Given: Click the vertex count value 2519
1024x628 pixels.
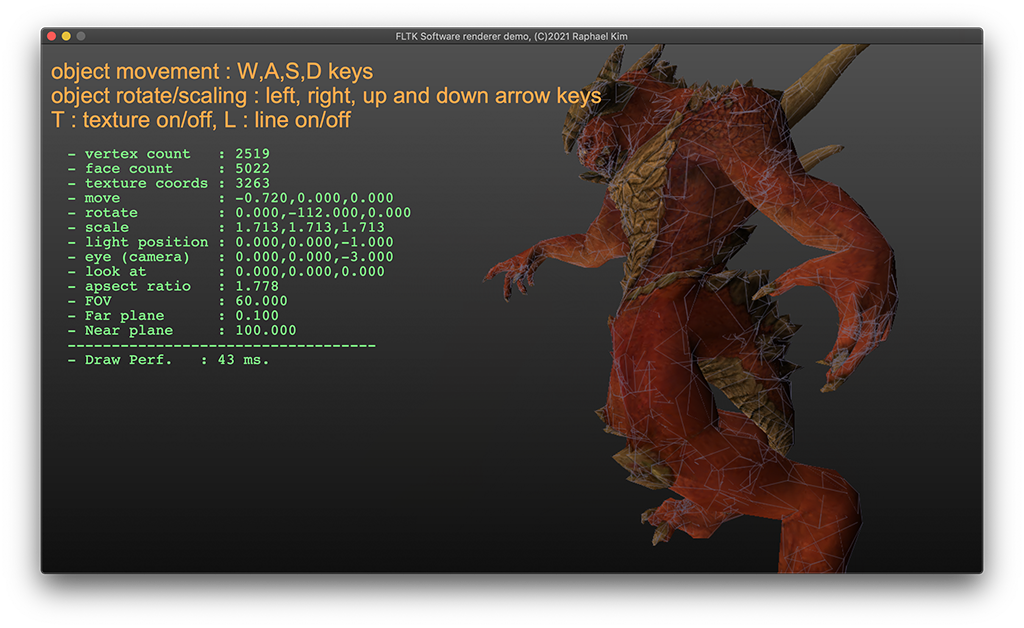Looking at the screenshot, I should [253, 154].
